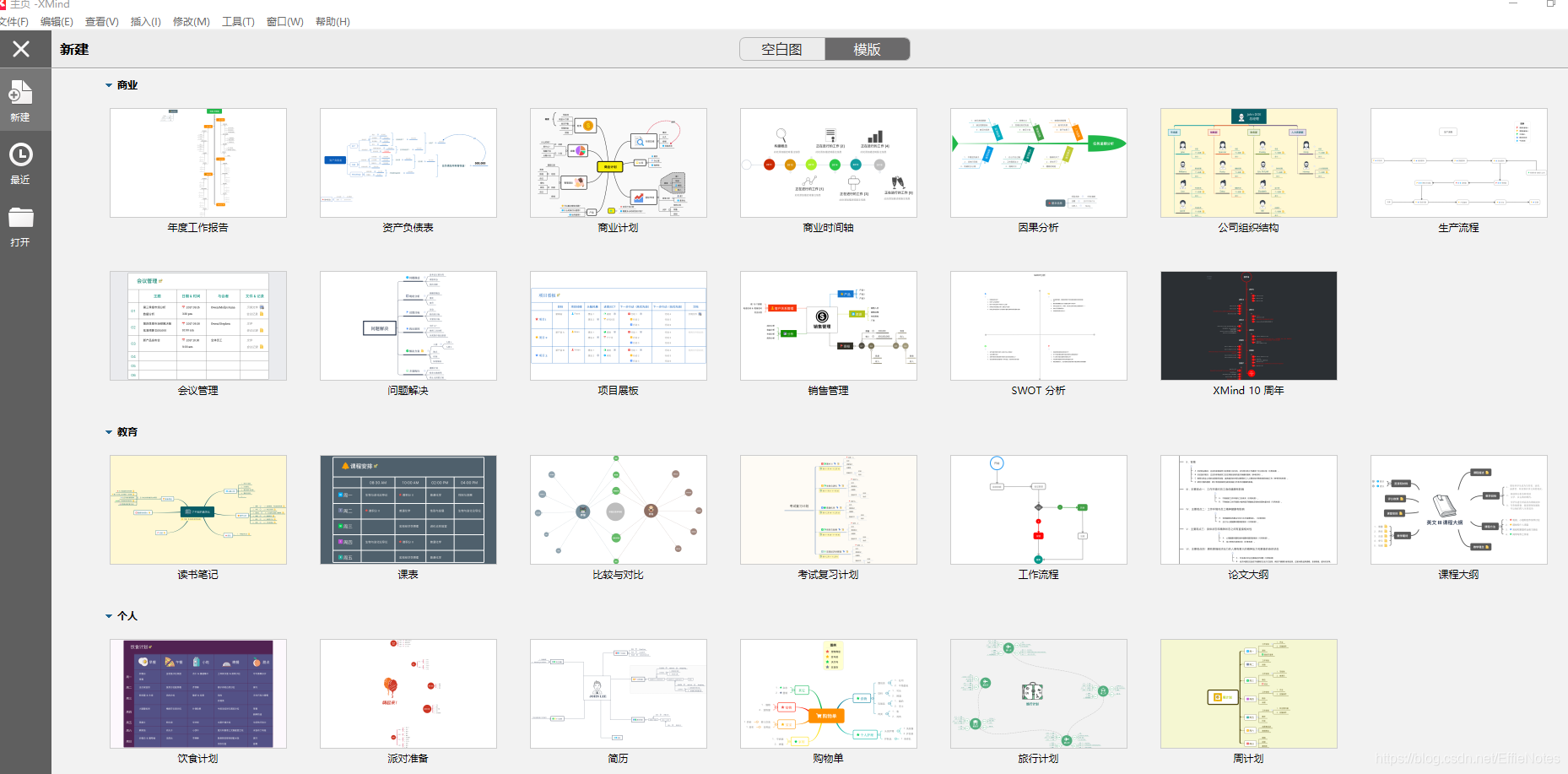Select the 项目展板 template thumbnail
Screen dimensions: 1568x774
(x=619, y=326)
